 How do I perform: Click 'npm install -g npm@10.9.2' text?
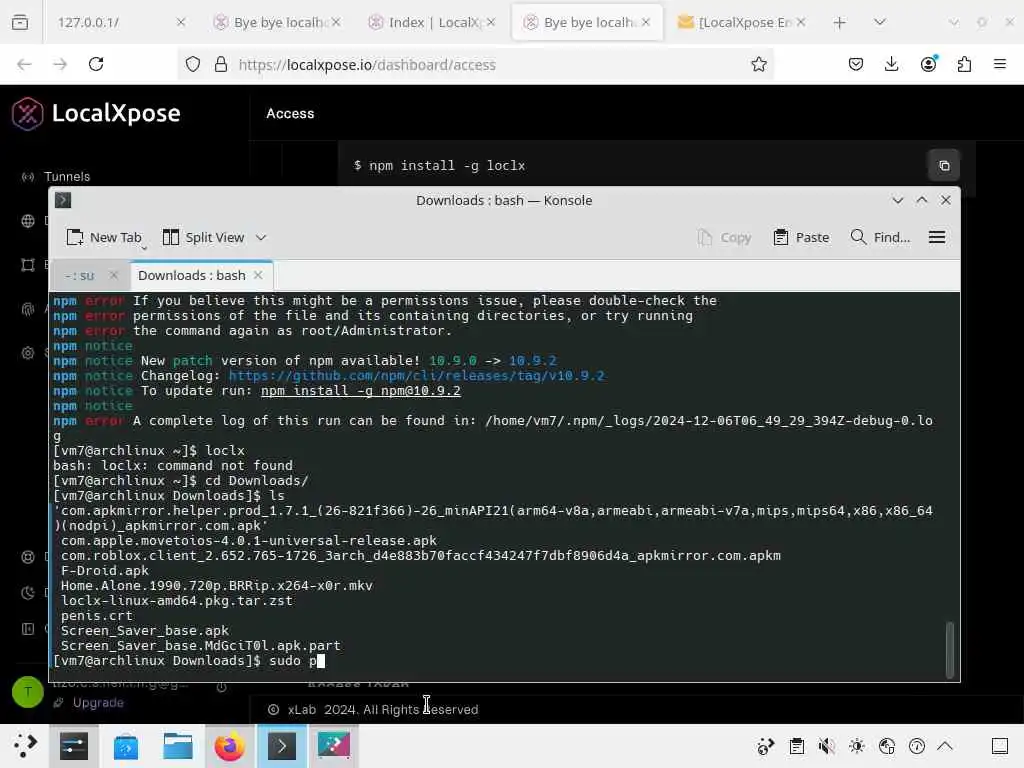(360, 391)
